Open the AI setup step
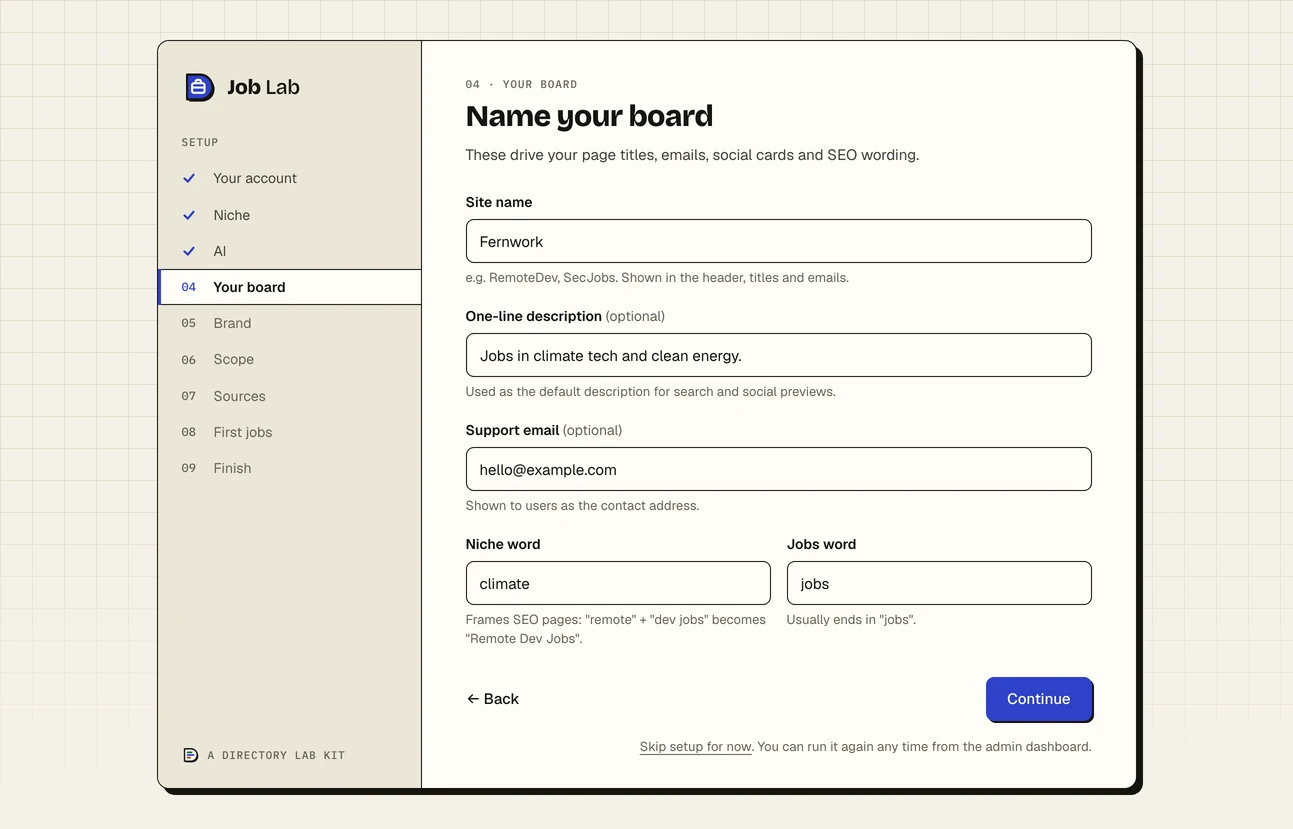1293x829 pixels. tap(290, 251)
